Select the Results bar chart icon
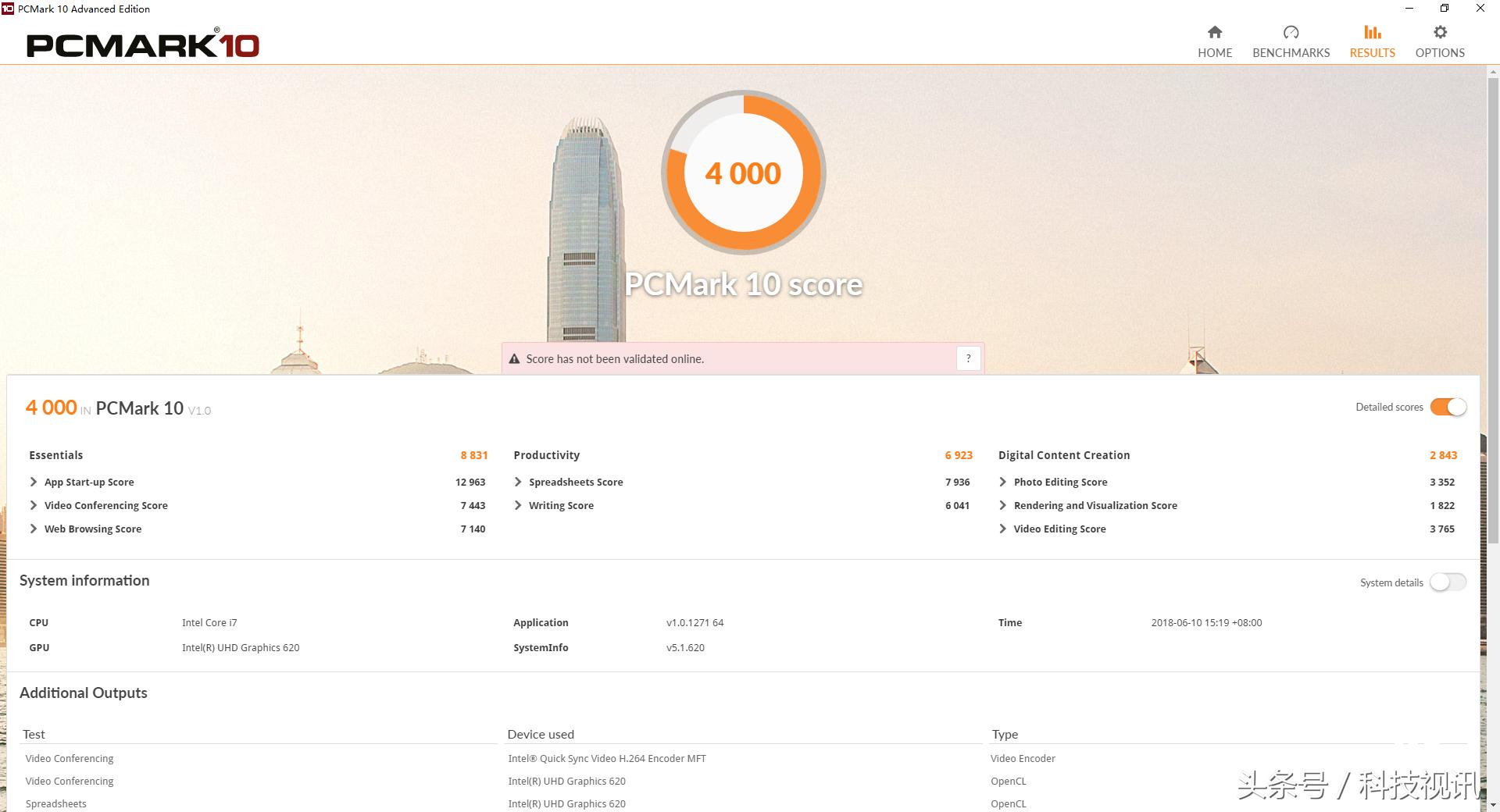Viewport: 1500px width, 812px height. 1372,32
